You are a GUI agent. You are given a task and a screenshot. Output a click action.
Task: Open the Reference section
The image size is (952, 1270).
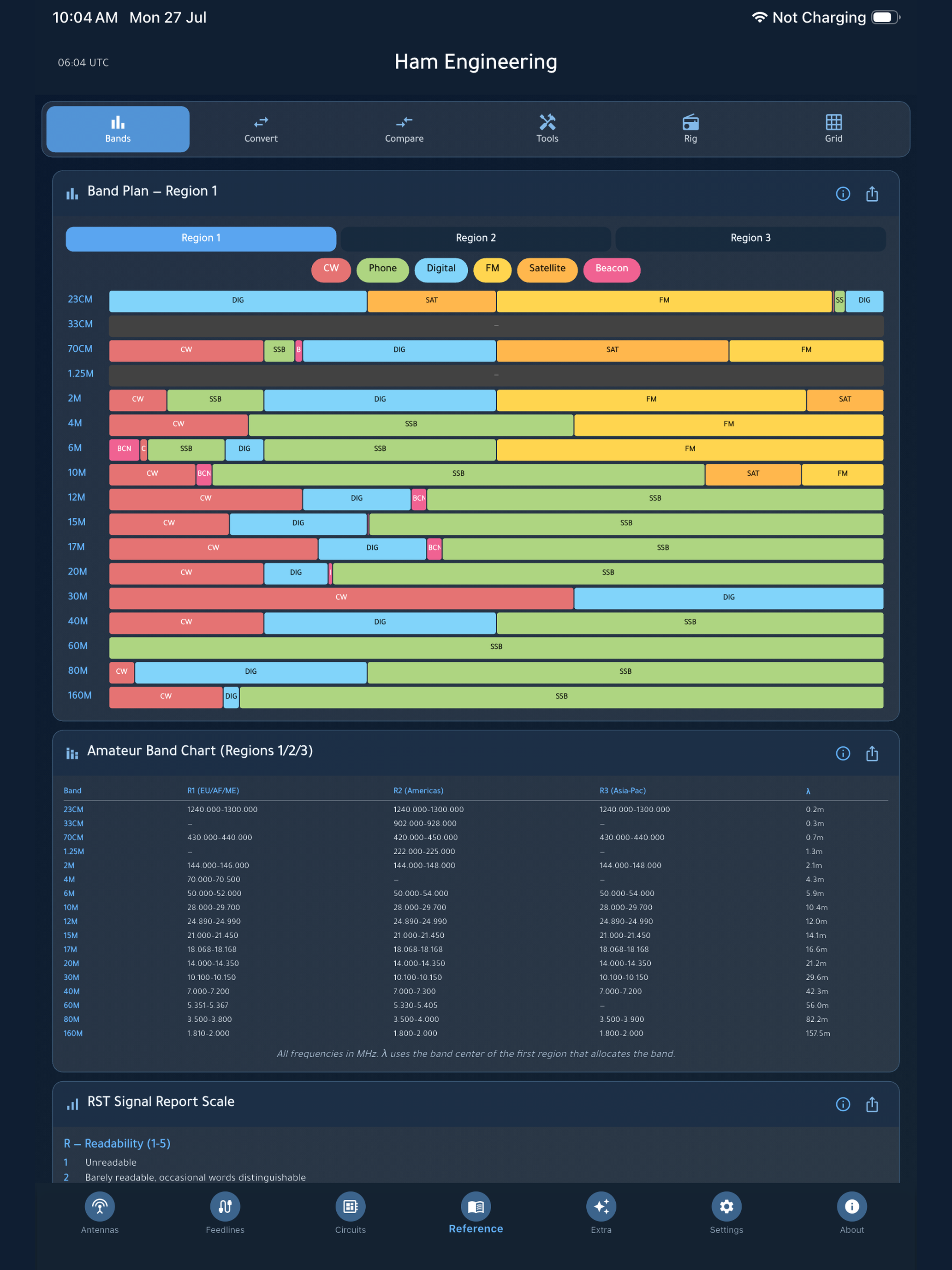[x=476, y=1213]
